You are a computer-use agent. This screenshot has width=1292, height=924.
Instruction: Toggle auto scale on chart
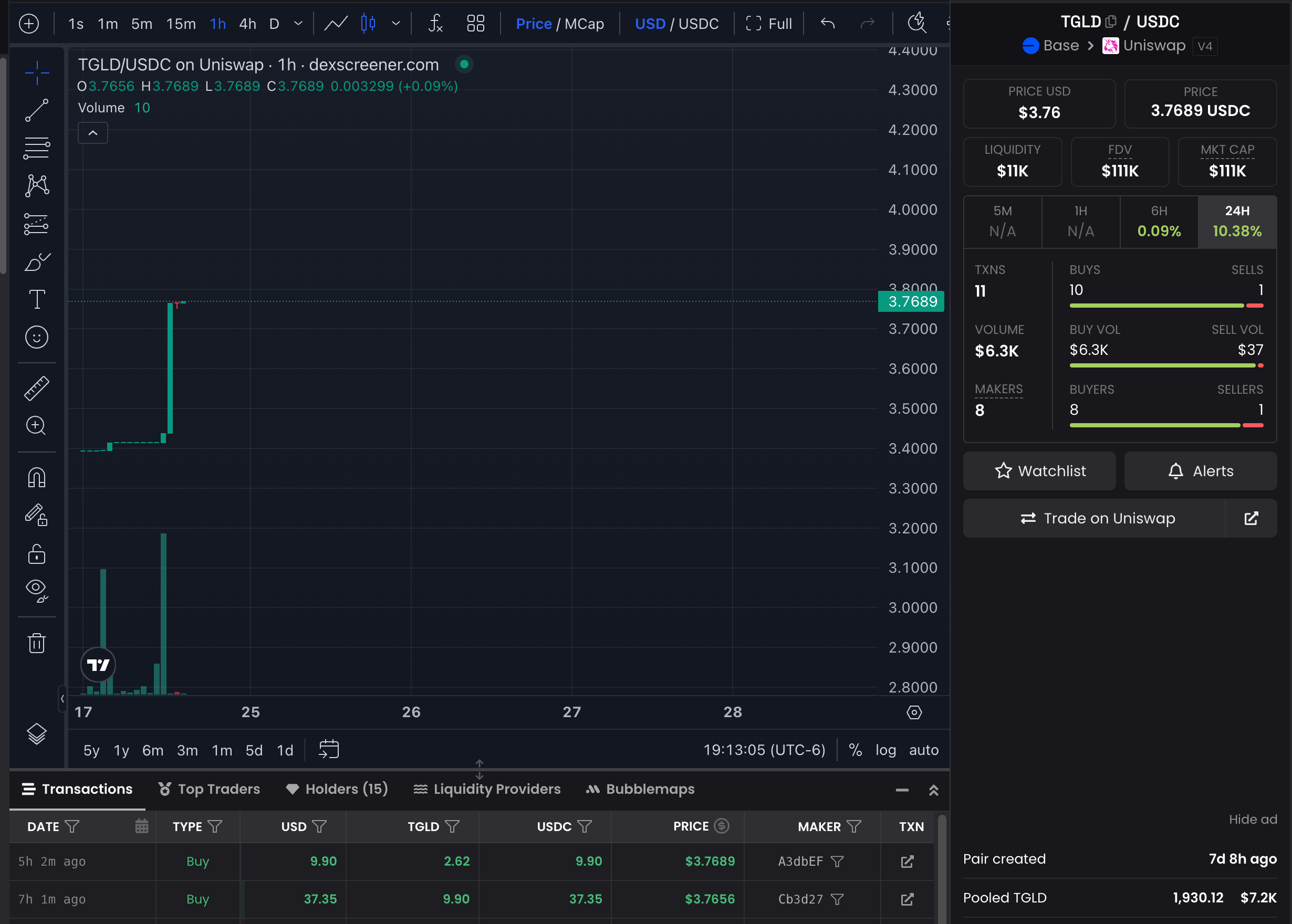923,750
